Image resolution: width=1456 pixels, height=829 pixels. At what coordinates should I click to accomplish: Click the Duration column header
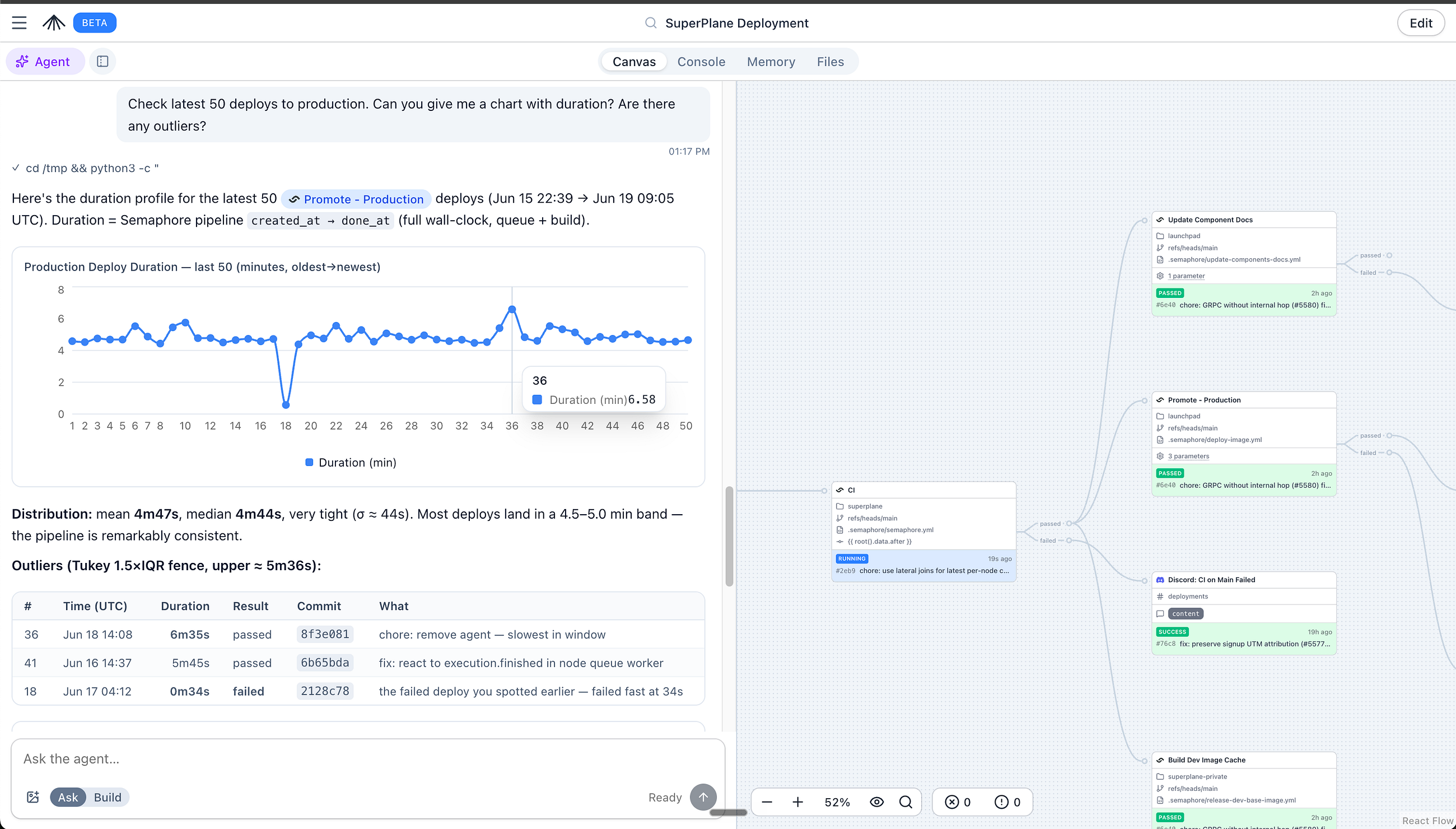point(185,606)
